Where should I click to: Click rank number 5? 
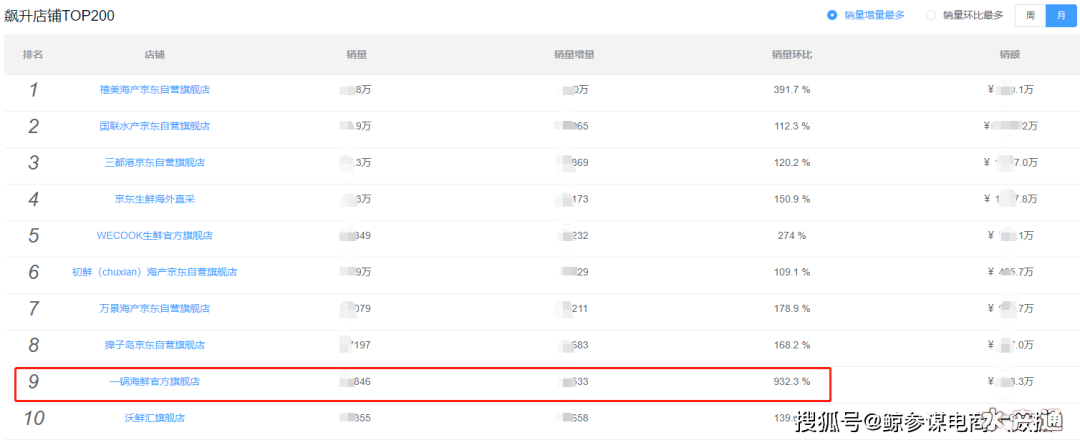[x=33, y=236]
